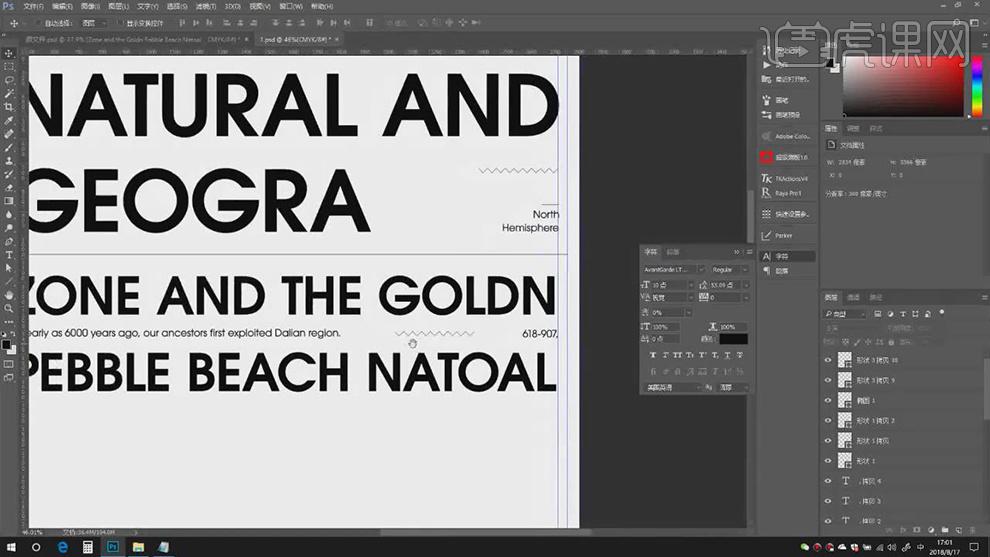Switch to 通道 tab beside Layers

click(853, 297)
